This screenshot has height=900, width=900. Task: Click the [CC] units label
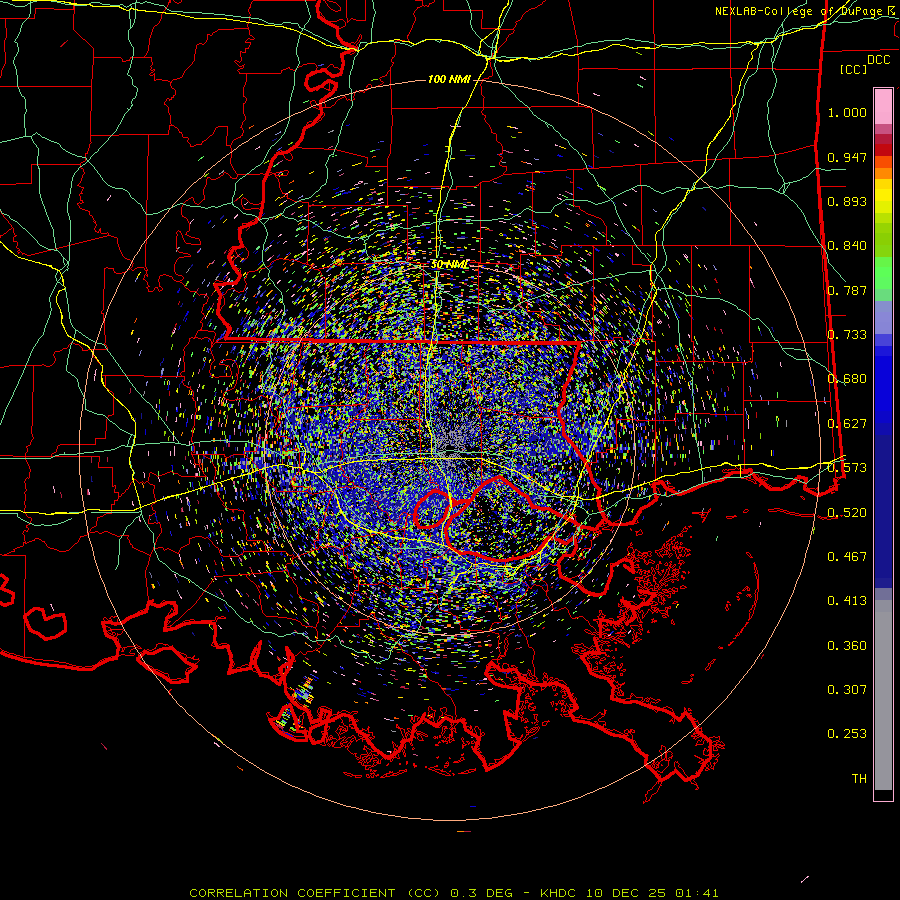pyautogui.click(x=853, y=69)
